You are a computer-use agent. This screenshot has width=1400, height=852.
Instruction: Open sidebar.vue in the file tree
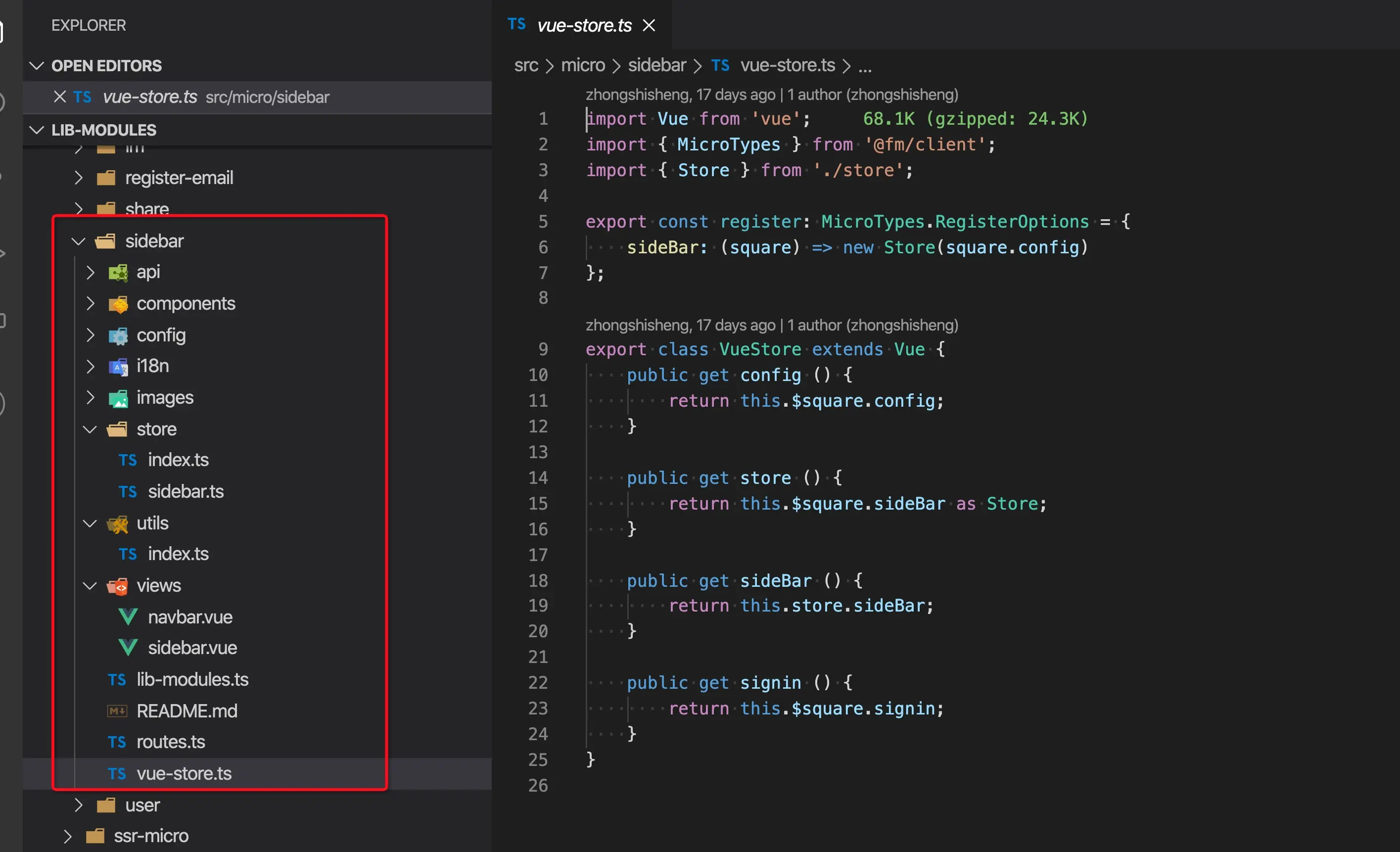pos(192,648)
